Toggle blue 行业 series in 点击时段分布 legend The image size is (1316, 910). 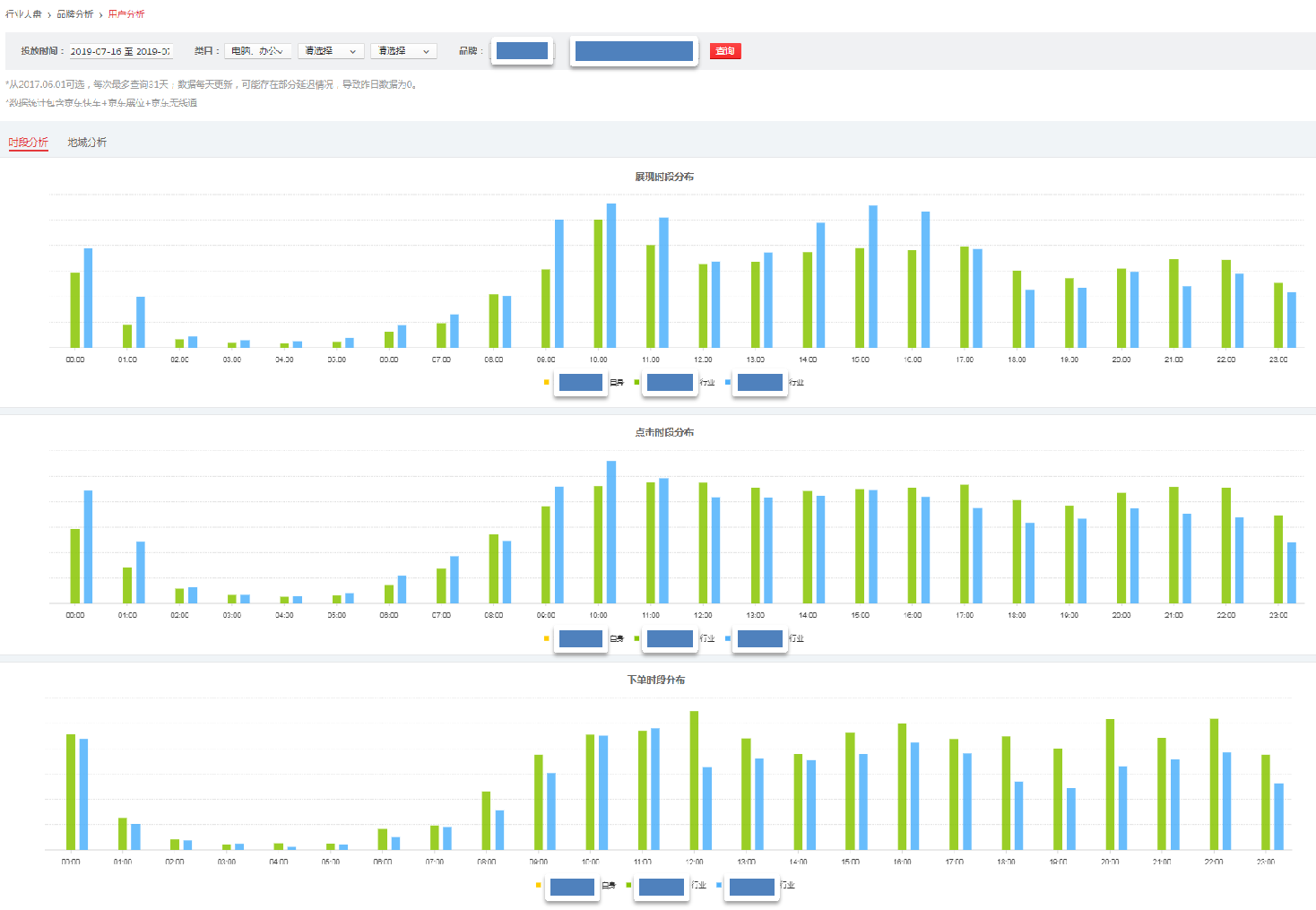727,638
